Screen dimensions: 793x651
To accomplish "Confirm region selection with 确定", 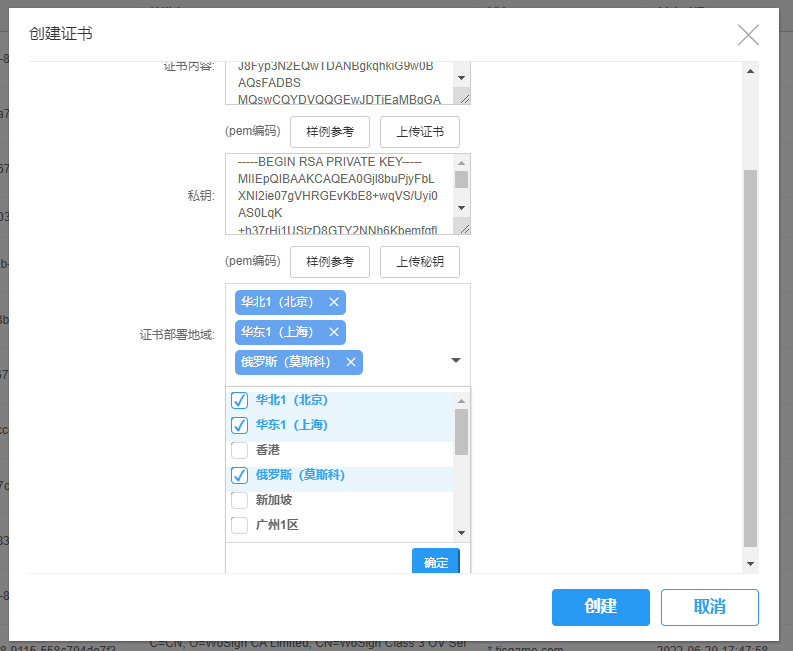I will pos(436,562).
